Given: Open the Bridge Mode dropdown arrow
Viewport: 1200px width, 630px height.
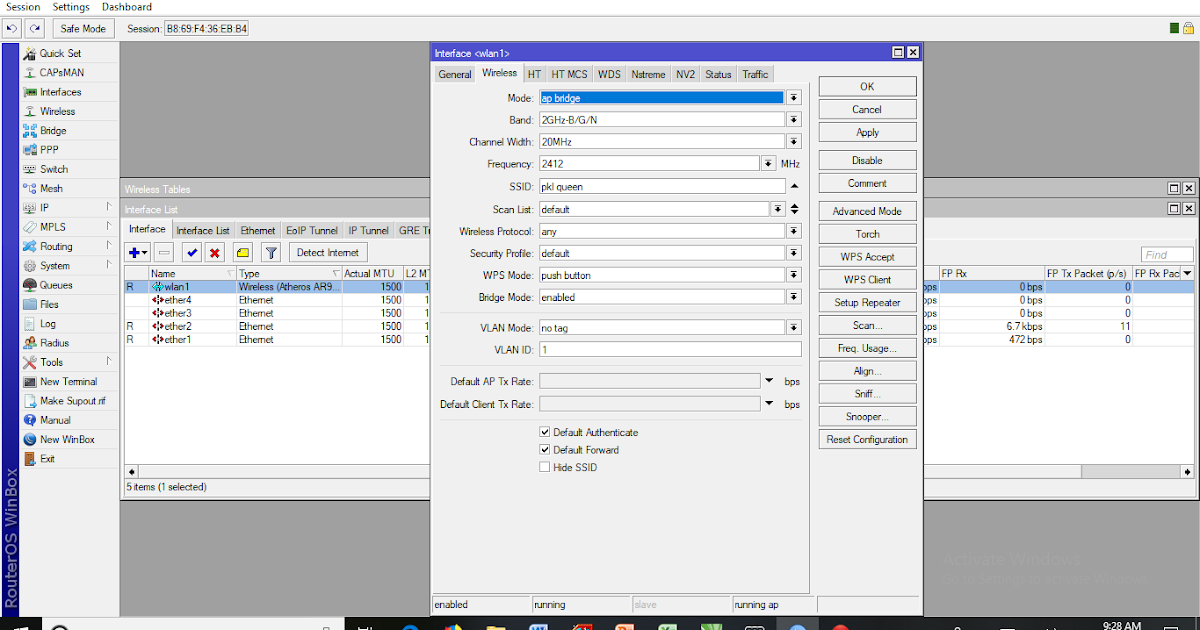Looking at the screenshot, I should coord(794,297).
